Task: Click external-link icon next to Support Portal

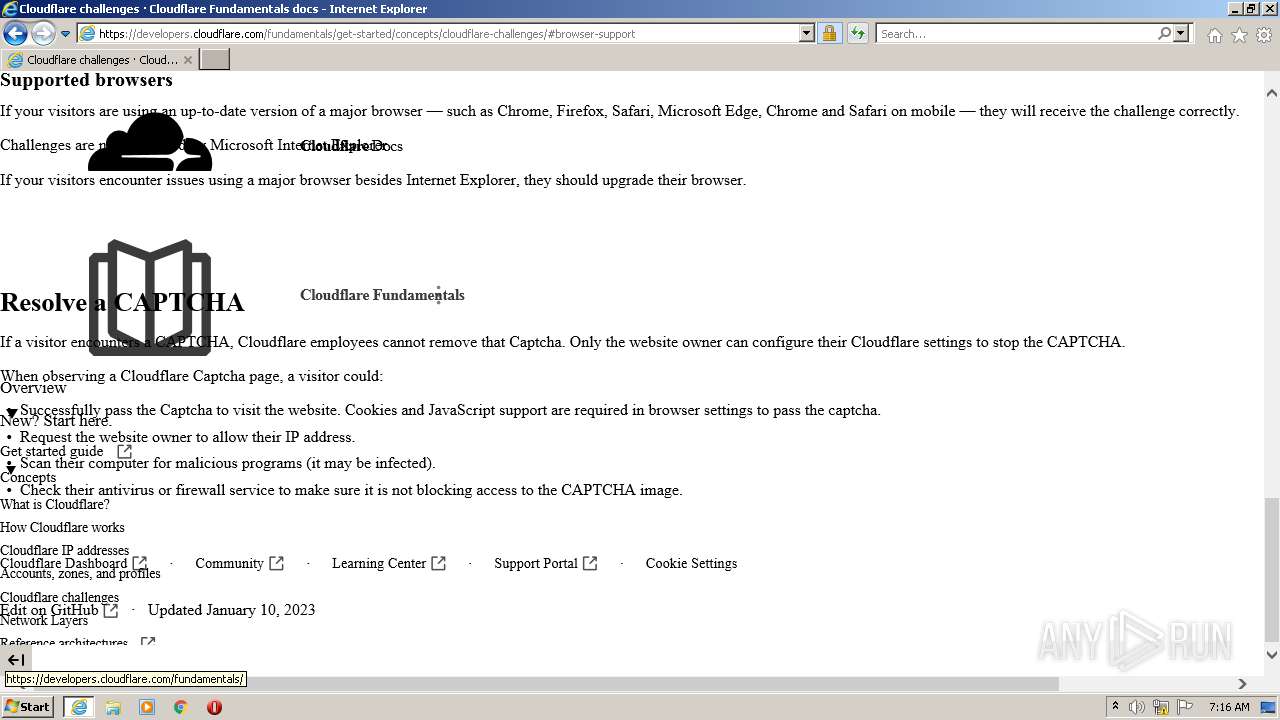Action: coord(590,563)
